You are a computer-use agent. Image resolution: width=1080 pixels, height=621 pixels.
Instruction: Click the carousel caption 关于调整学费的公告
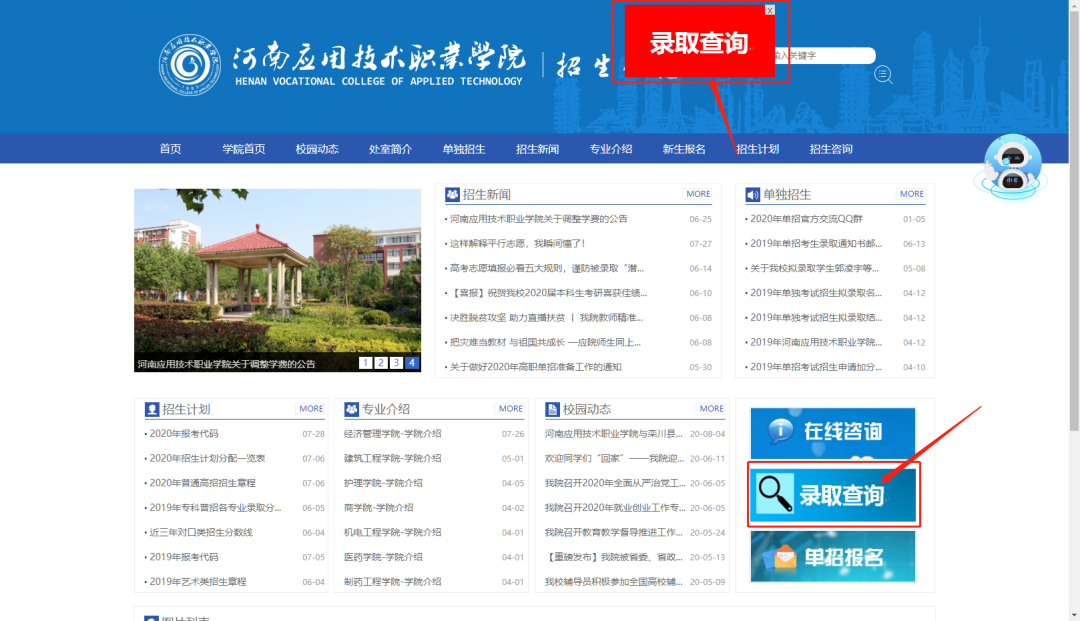click(226, 364)
